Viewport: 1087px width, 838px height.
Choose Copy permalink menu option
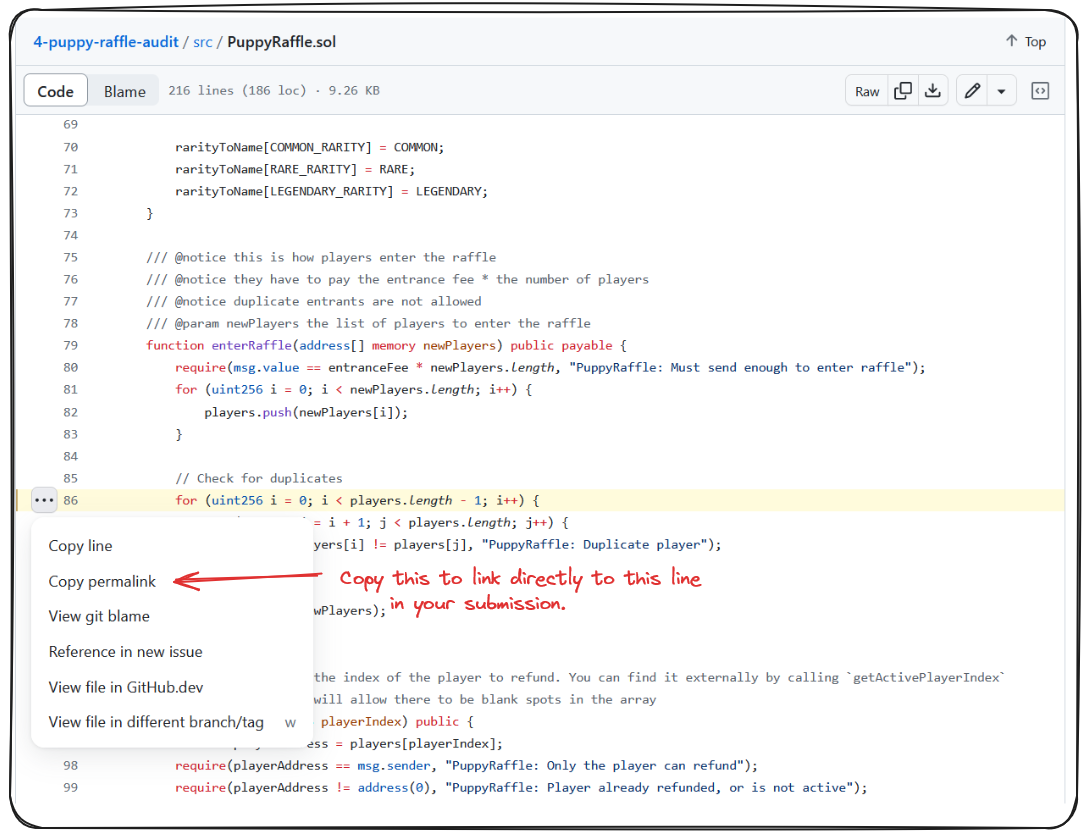[x=102, y=581]
